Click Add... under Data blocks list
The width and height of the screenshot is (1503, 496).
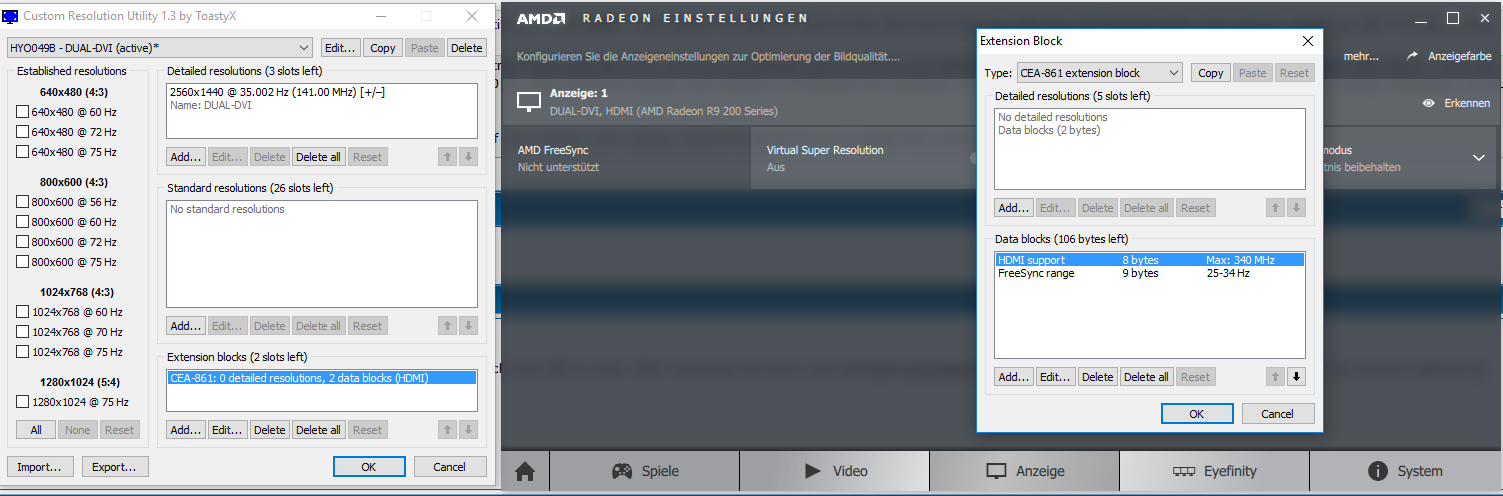[1013, 377]
